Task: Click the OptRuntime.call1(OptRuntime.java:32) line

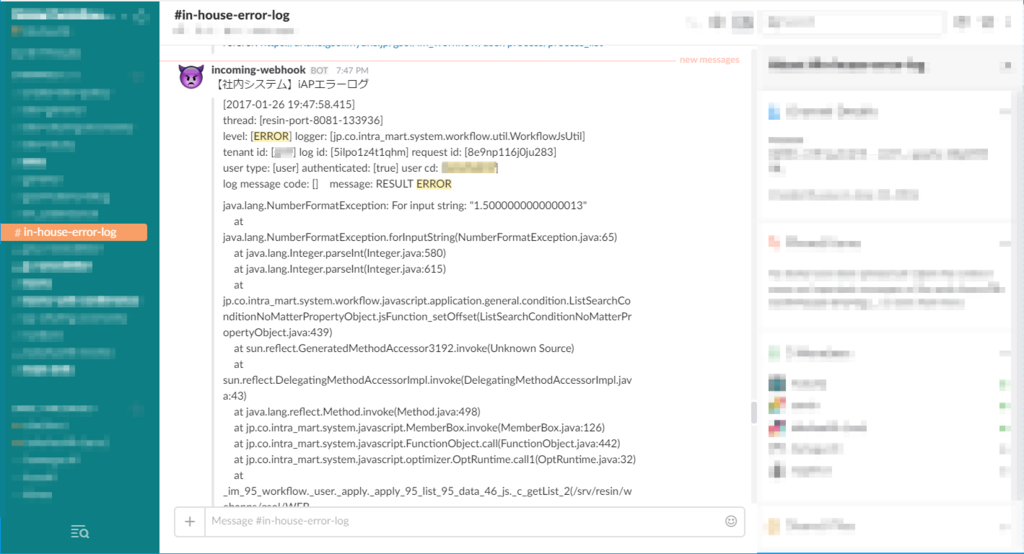Action: [434, 459]
